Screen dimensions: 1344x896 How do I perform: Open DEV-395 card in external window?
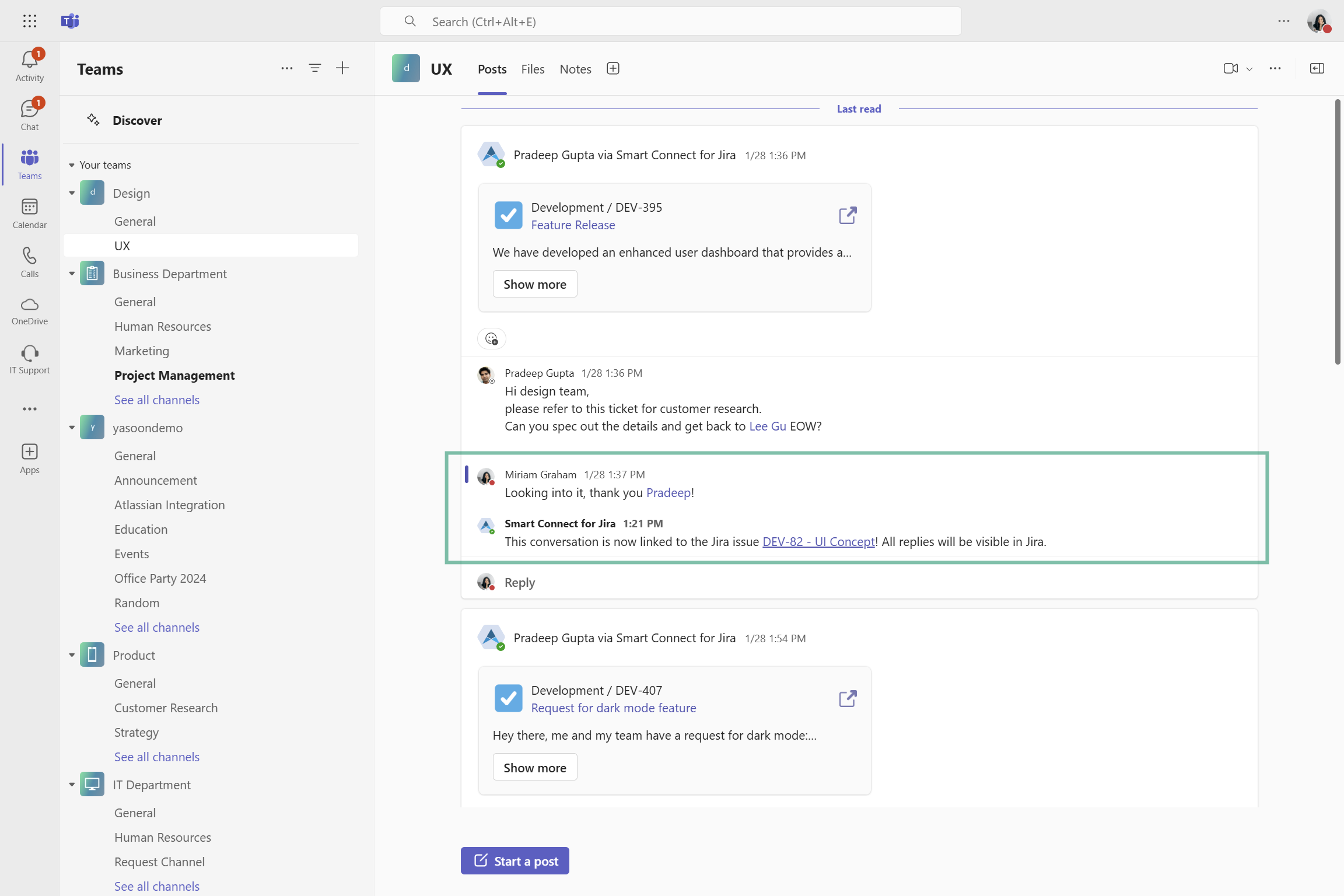pyautogui.click(x=848, y=215)
